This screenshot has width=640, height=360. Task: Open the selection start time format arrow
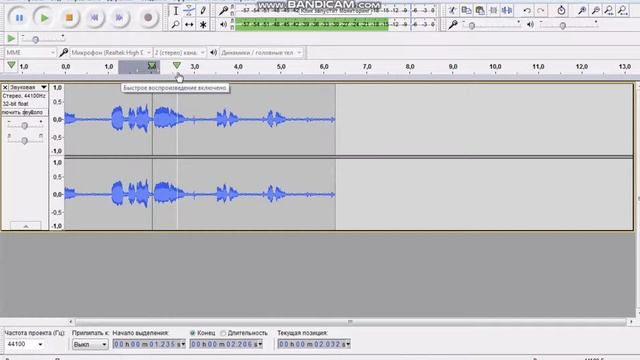point(183,344)
